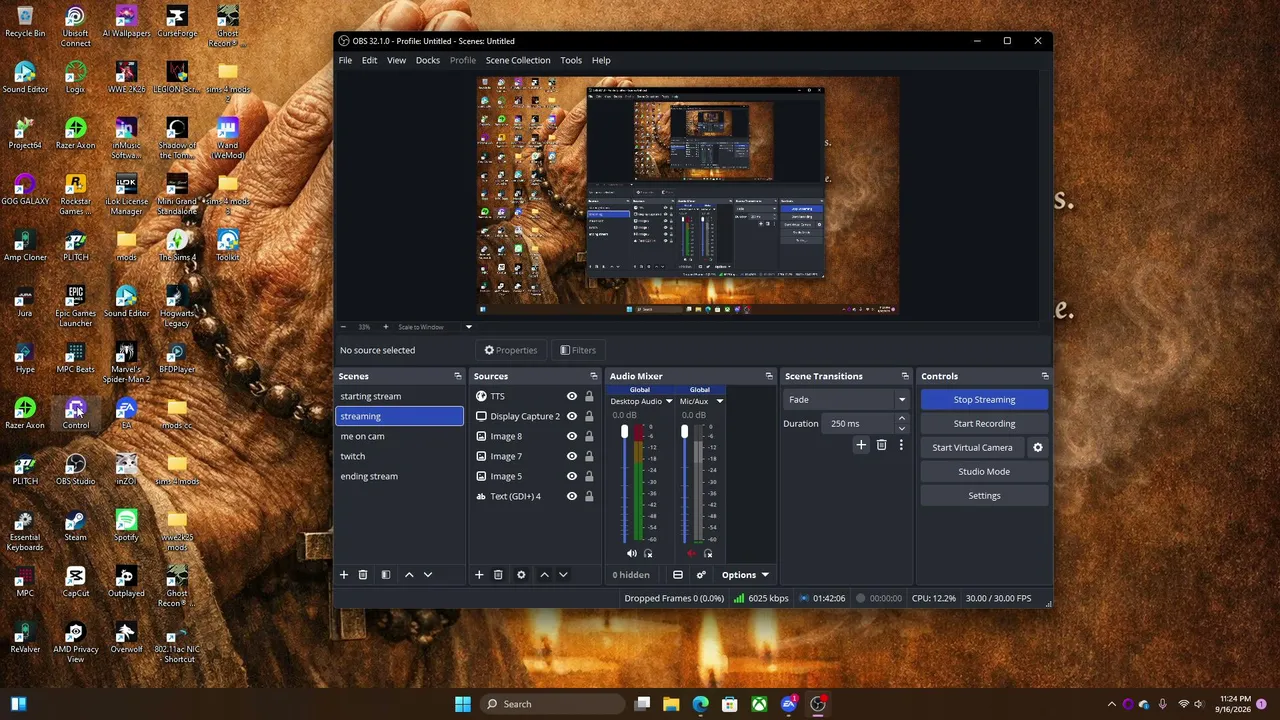Screen dimensions: 1280x720
Task: Expand the Fade transition dropdown
Action: point(901,400)
